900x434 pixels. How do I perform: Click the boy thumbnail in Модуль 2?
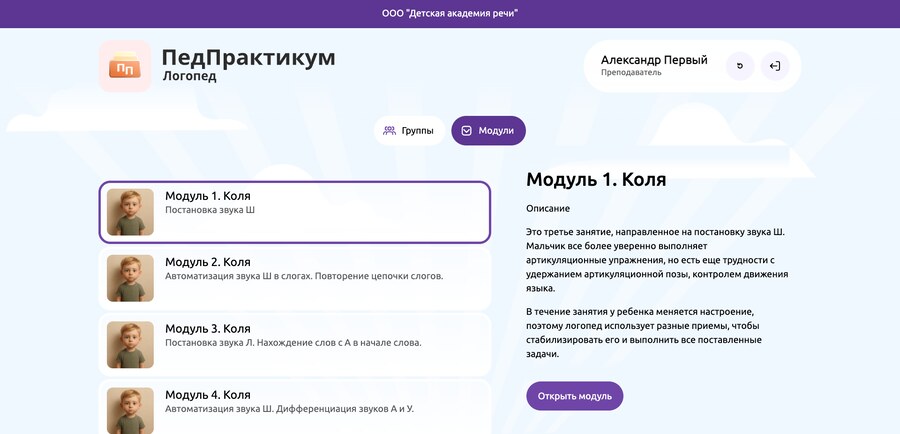(130, 278)
